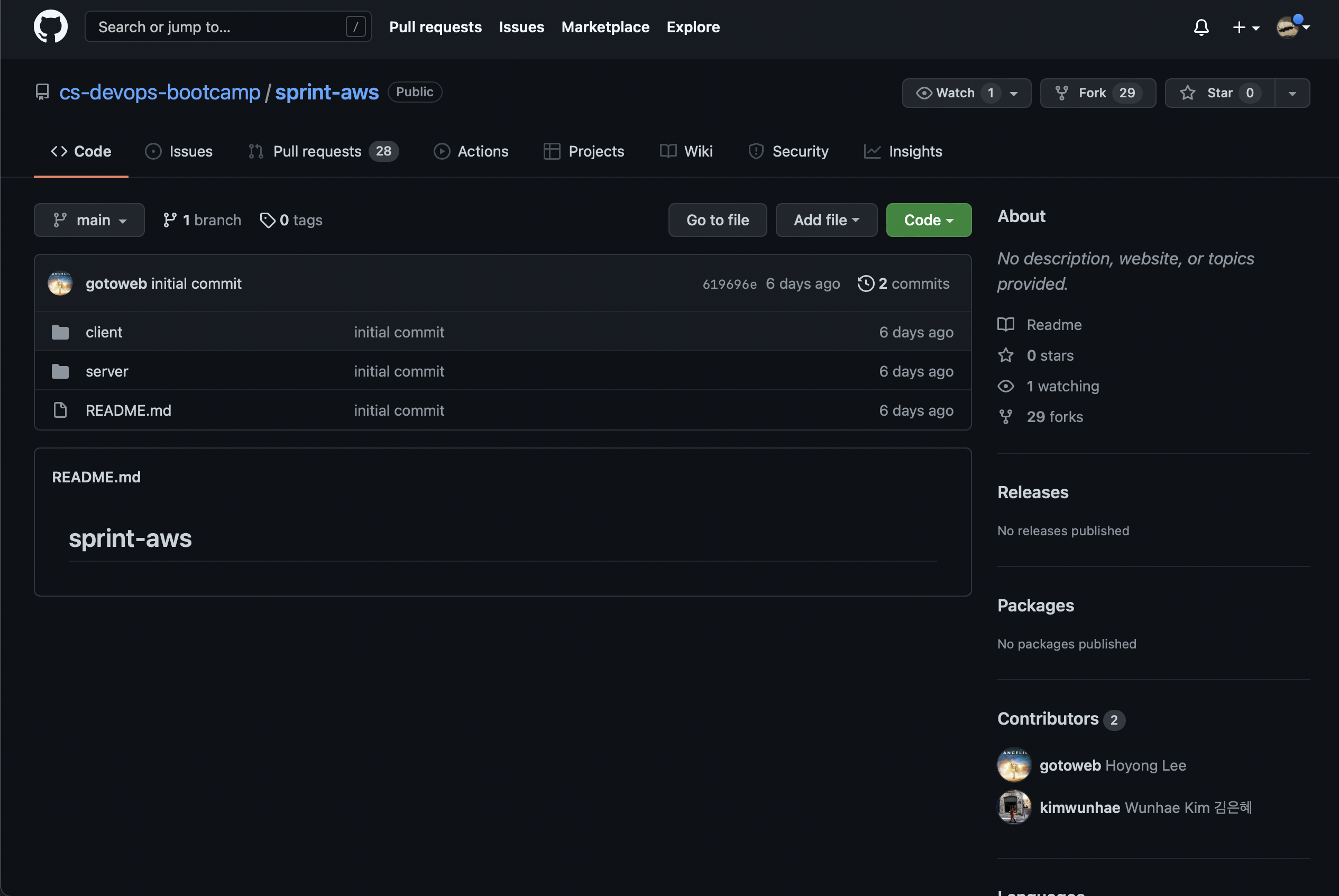
Task: Open kimwunhae Wunhae Kim contributor profile
Action: [1146, 808]
